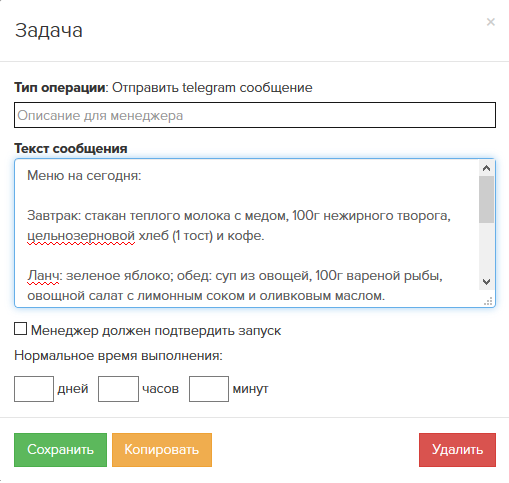Place cursor on 'Меню на сегодня:' line
This screenshot has width=509, height=483.
(84, 176)
